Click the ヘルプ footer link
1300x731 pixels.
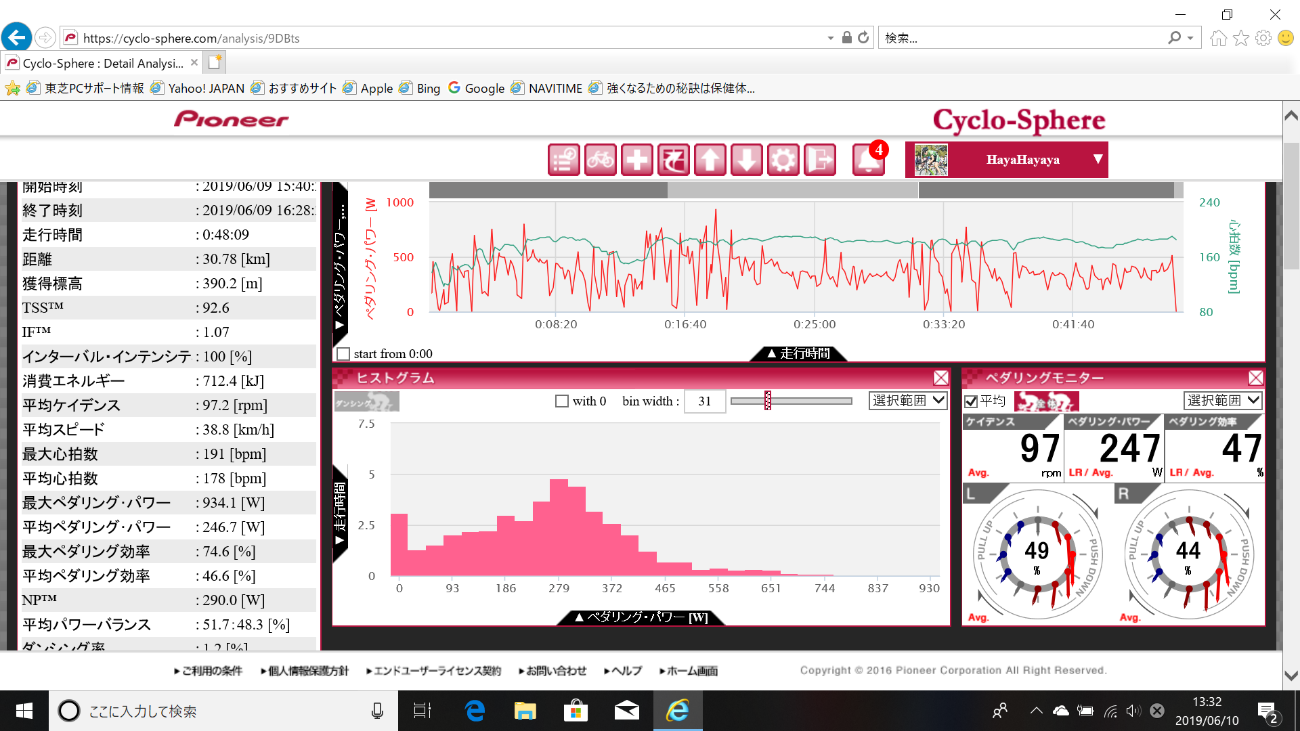click(x=623, y=671)
